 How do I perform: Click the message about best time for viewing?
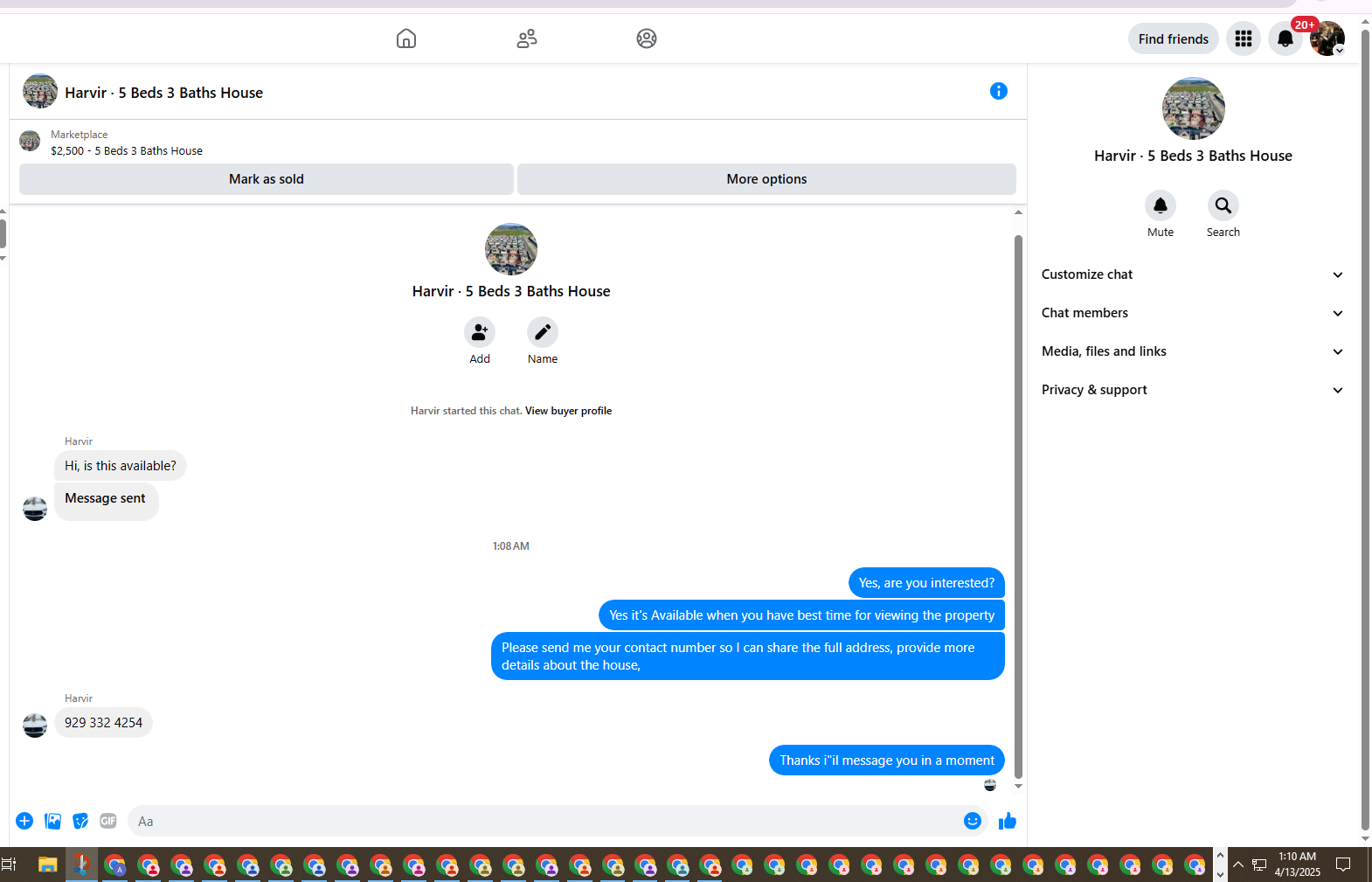801,615
